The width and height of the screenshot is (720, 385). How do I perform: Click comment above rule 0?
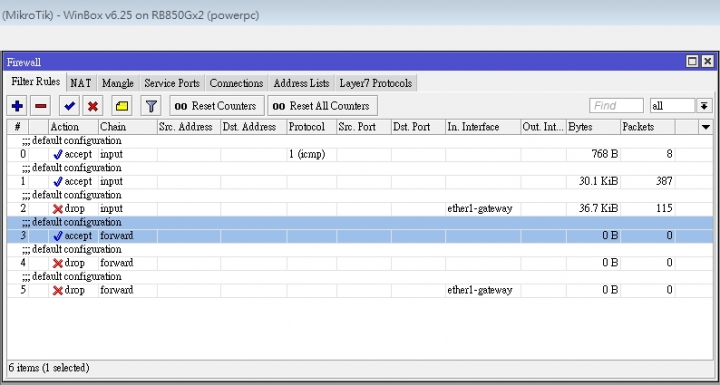click(x=72, y=141)
